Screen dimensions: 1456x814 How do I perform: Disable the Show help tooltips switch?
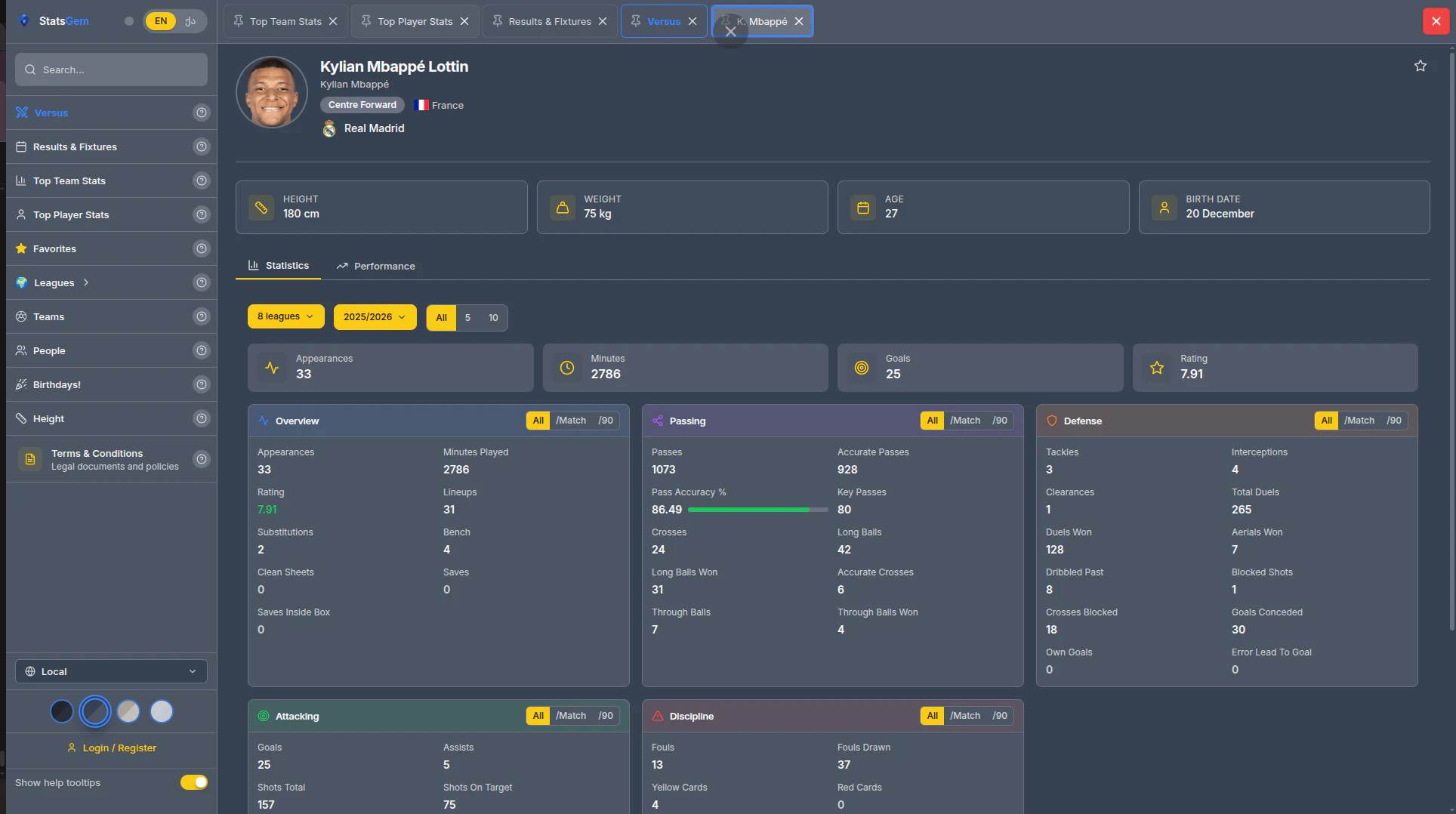pos(194,782)
